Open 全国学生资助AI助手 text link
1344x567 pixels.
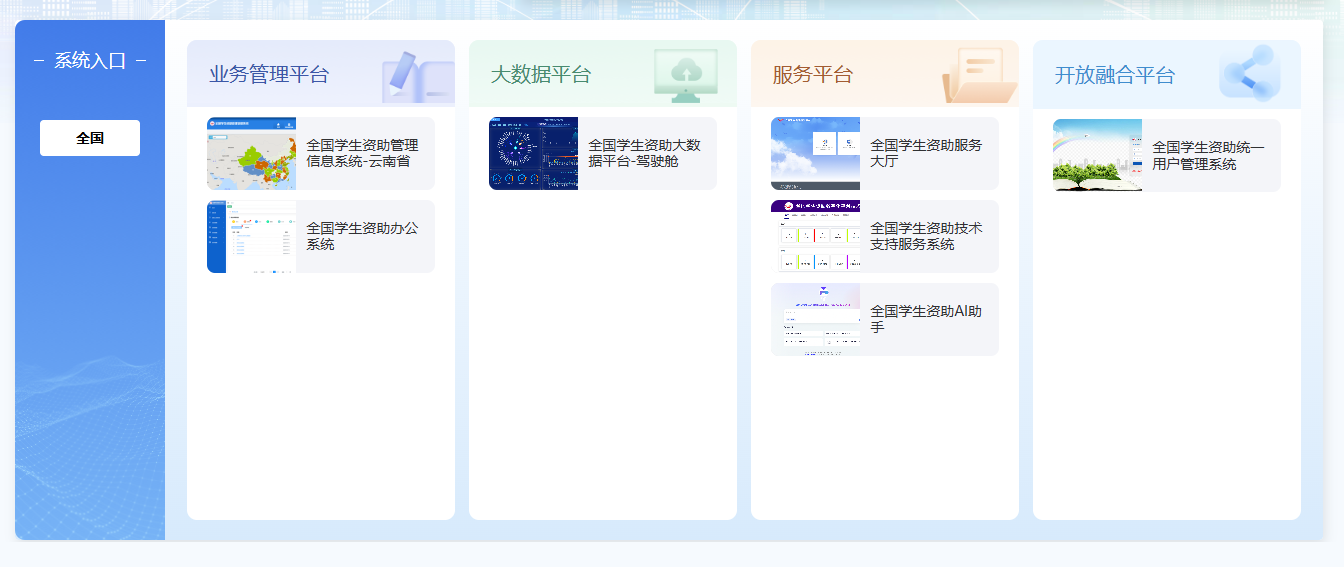click(x=926, y=319)
